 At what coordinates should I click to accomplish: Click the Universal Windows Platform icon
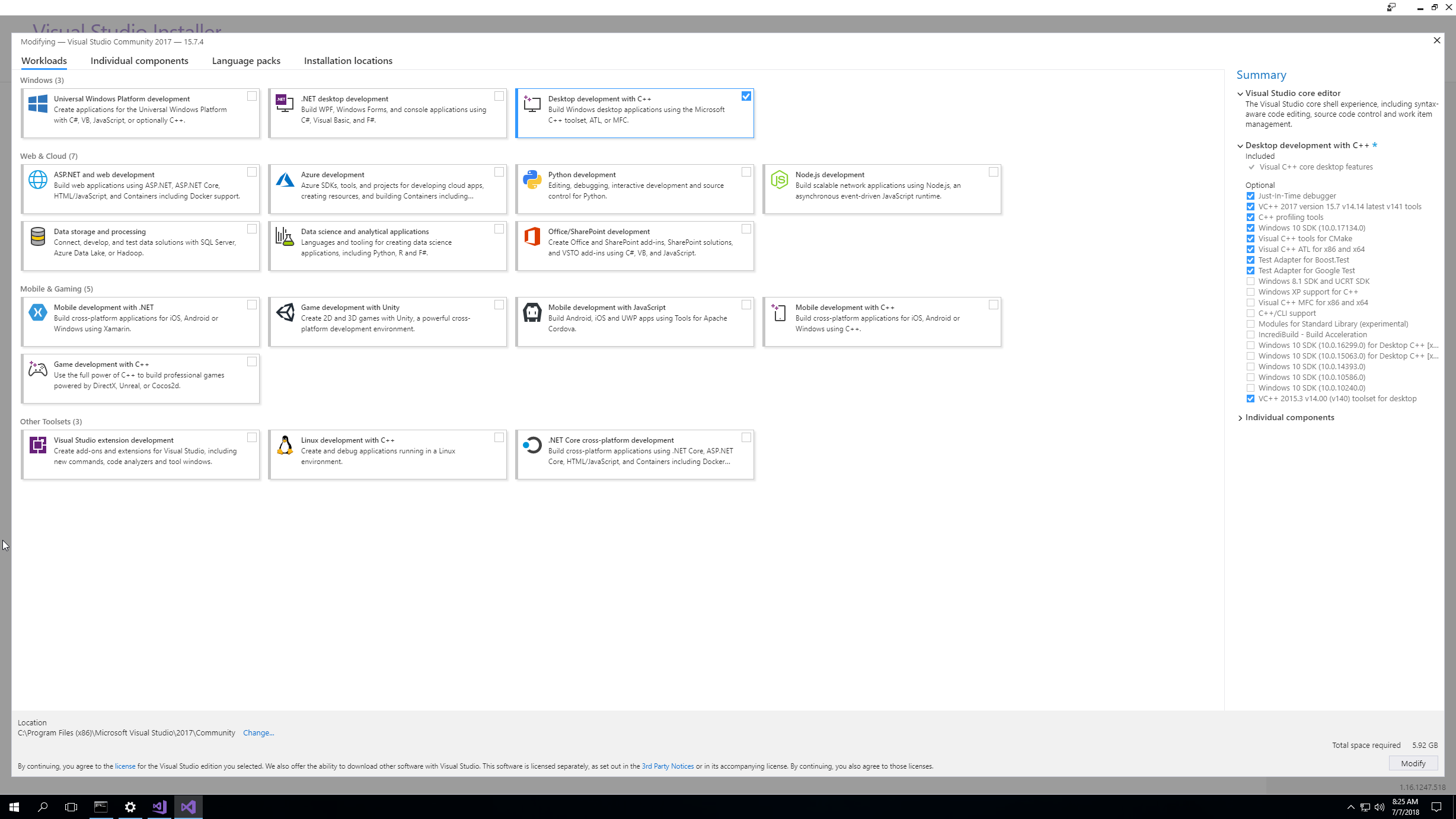coord(37,104)
